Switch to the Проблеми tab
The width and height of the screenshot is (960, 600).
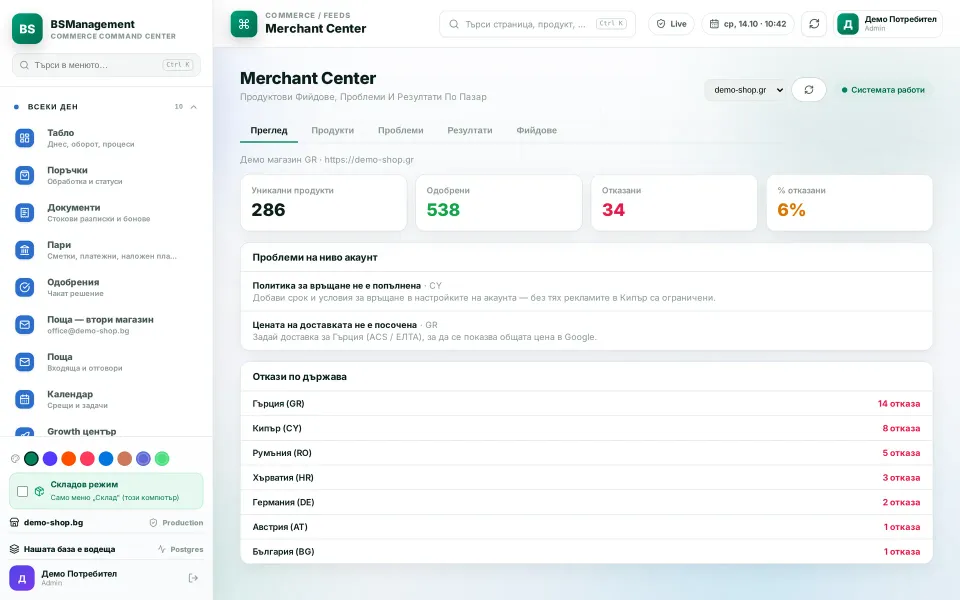click(x=400, y=130)
